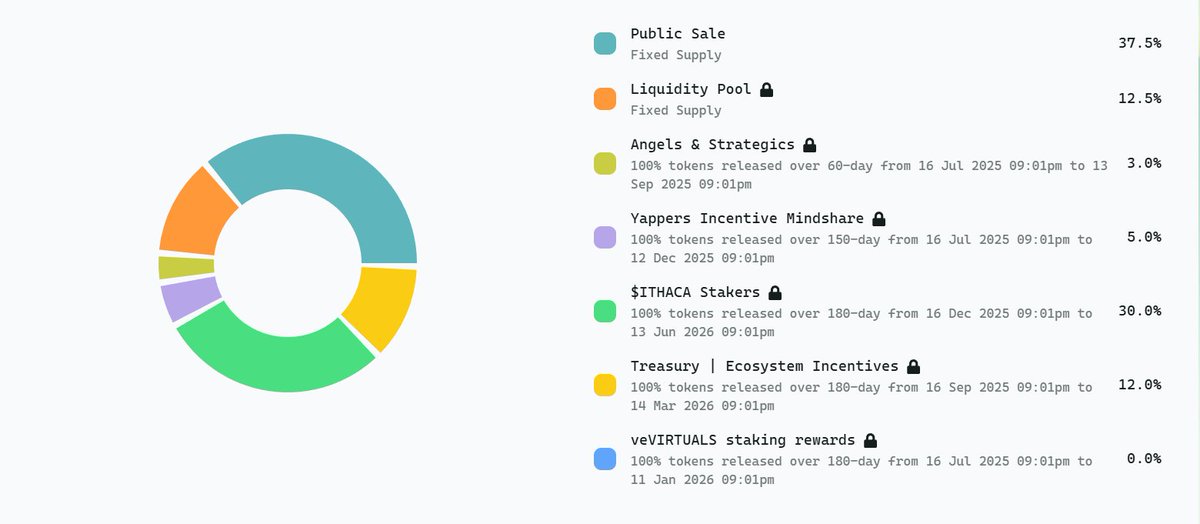Click the lock icon next to Angels & Strategics
Screen dimensions: 1200x524
[810, 144]
